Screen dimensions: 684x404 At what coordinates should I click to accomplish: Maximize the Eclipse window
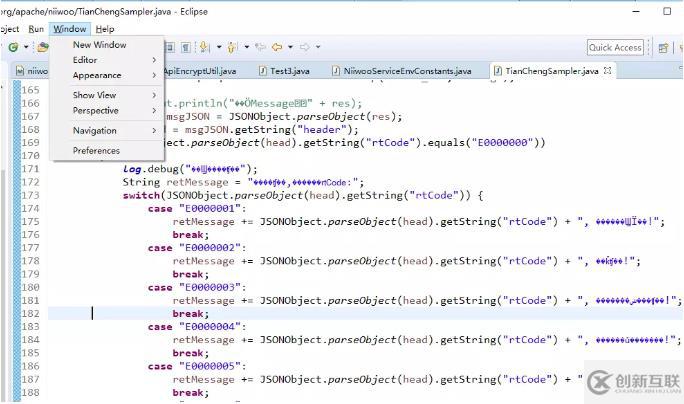(667, 11)
